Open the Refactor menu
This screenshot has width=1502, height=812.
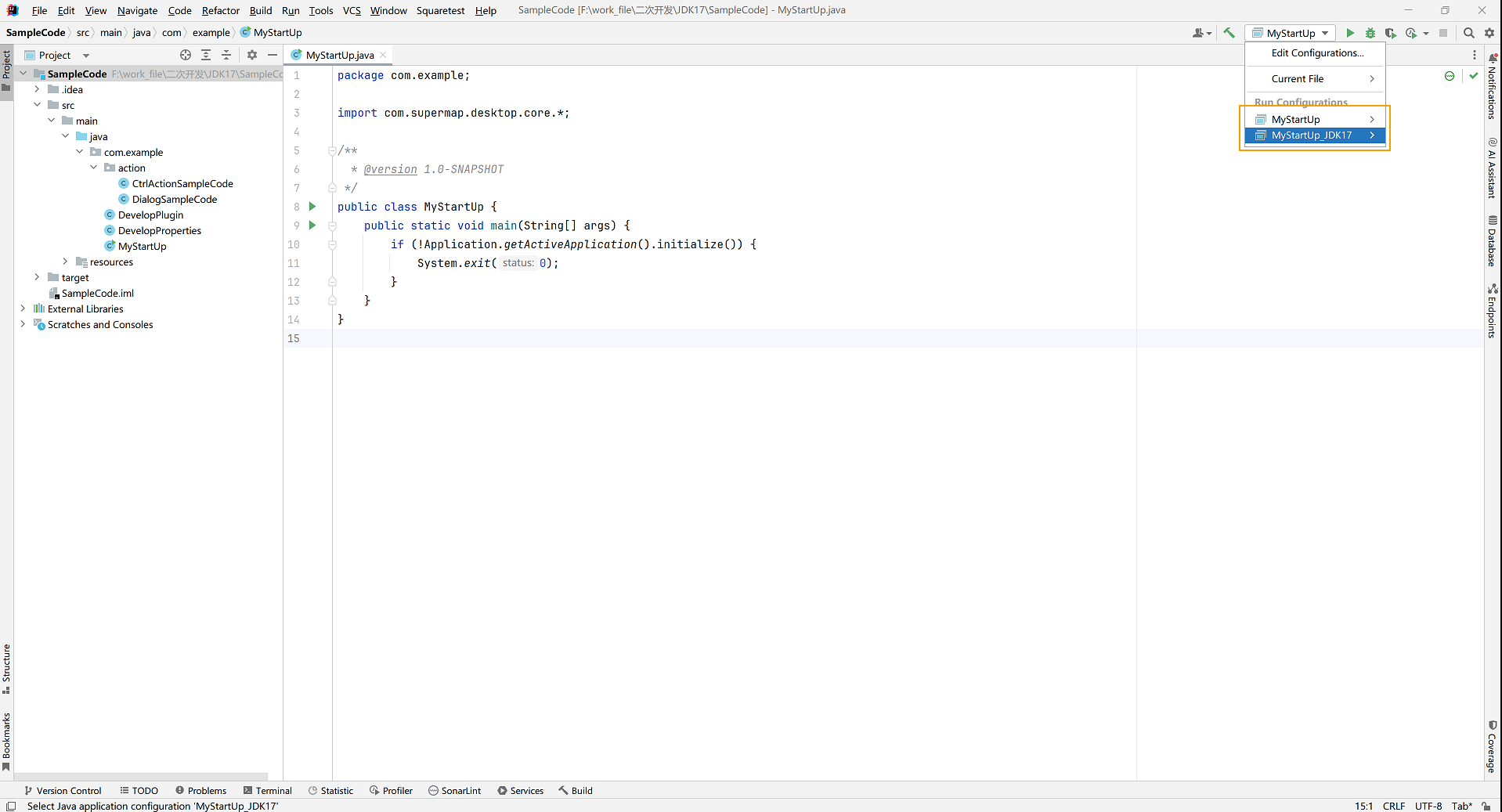click(220, 10)
